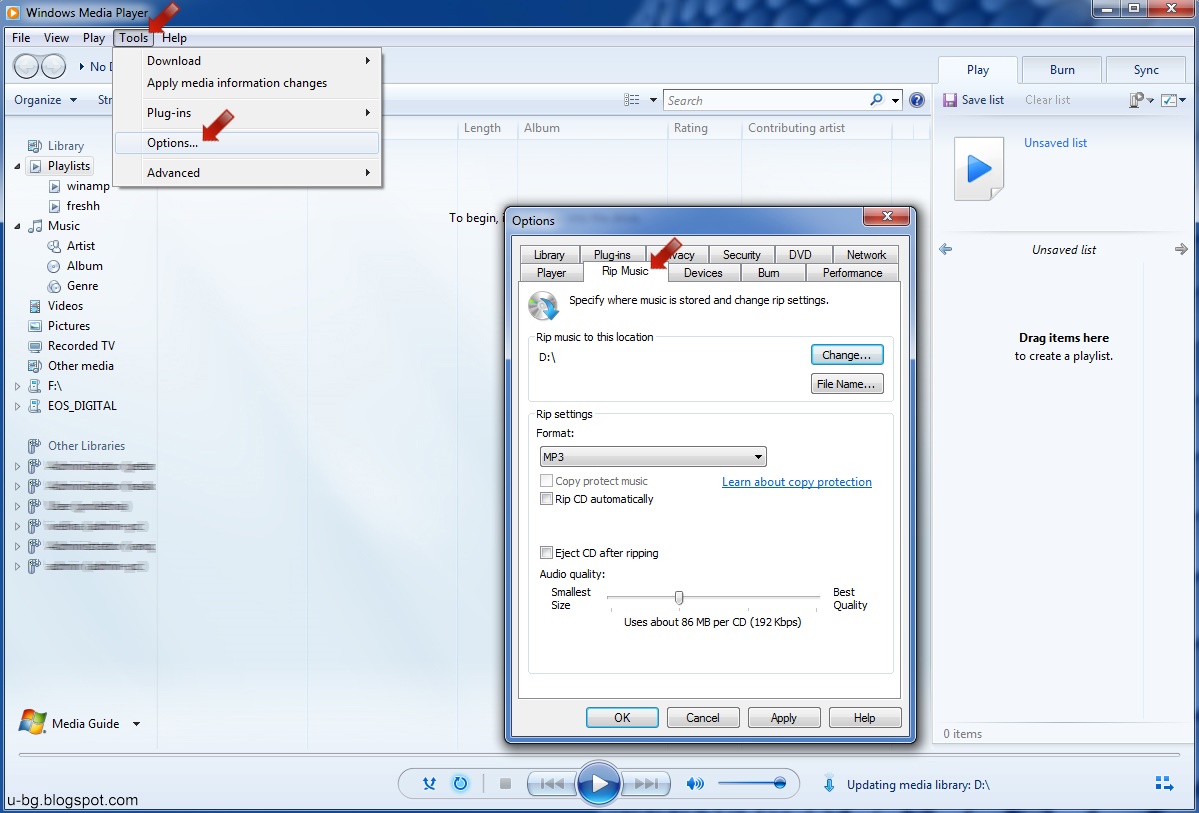This screenshot has height=813, width=1199.
Task: Open Learn about copy protection link
Action: point(797,482)
